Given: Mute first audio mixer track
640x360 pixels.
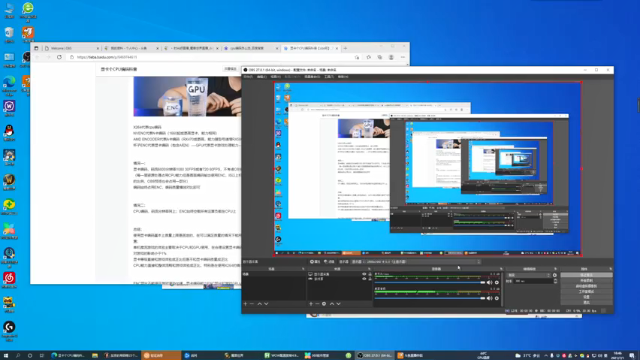Looking at the screenshot, I should [489, 282].
